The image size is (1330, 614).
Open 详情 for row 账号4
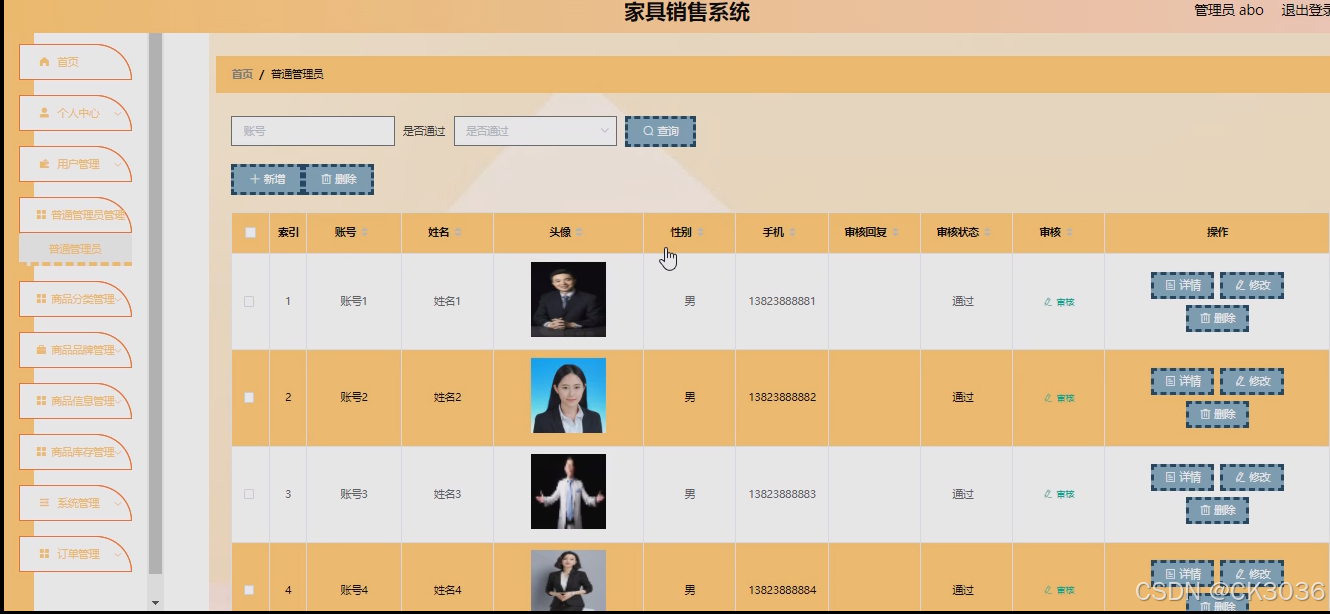pyautogui.click(x=1183, y=574)
